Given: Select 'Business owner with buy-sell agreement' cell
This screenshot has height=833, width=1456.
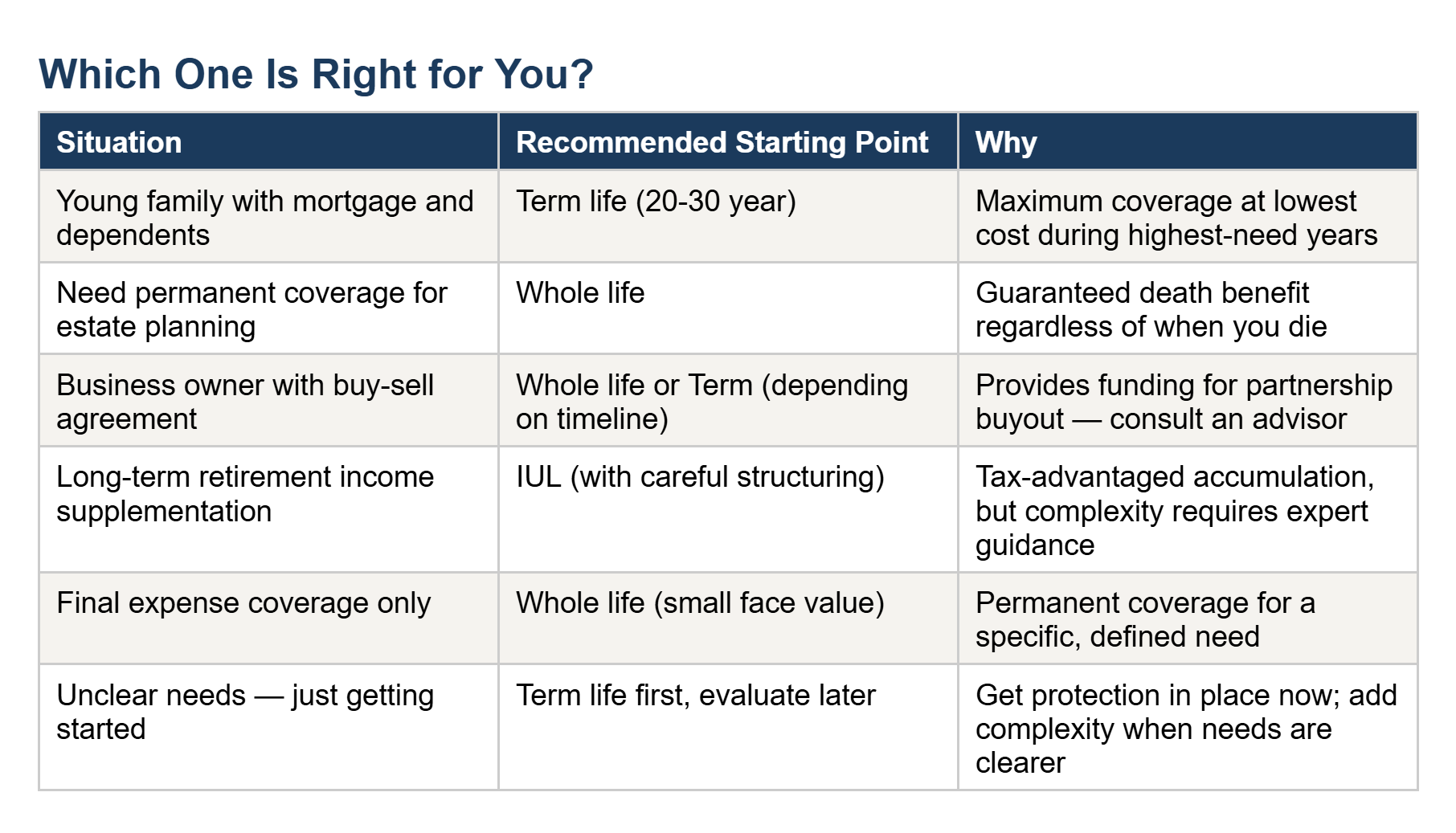Looking at the screenshot, I should click(268, 401).
